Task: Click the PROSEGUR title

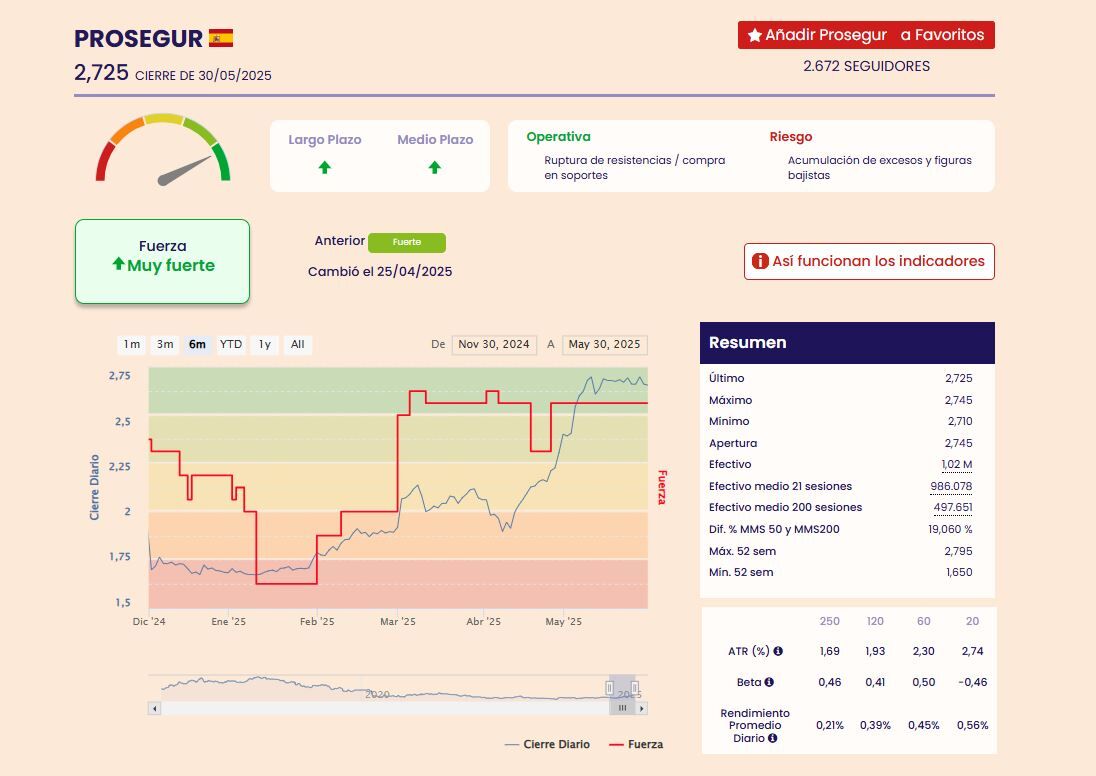Action: [138, 38]
